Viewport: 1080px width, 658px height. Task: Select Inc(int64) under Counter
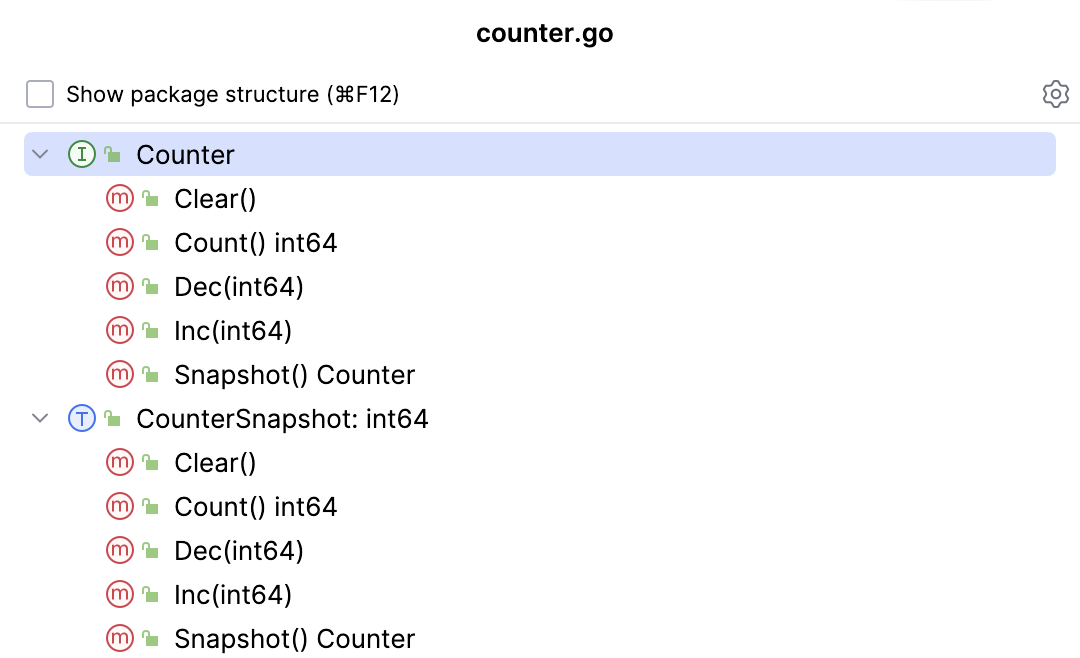click(x=233, y=331)
